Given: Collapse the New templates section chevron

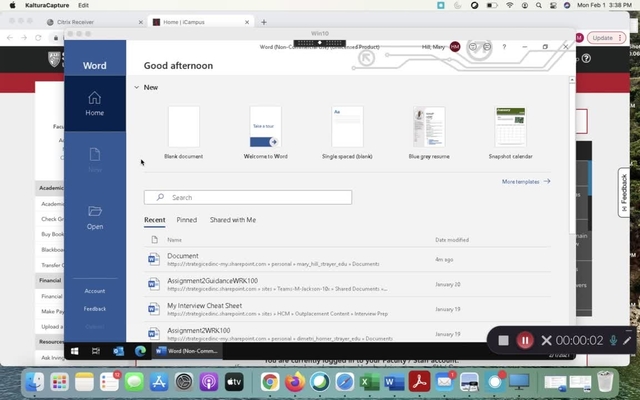Looking at the screenshot, I should click(x=137, y=87).
